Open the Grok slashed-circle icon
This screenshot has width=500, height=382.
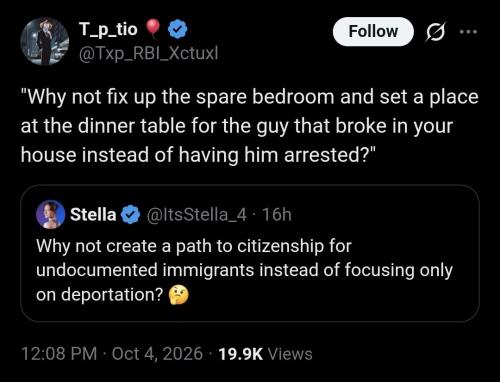[435, 32]
